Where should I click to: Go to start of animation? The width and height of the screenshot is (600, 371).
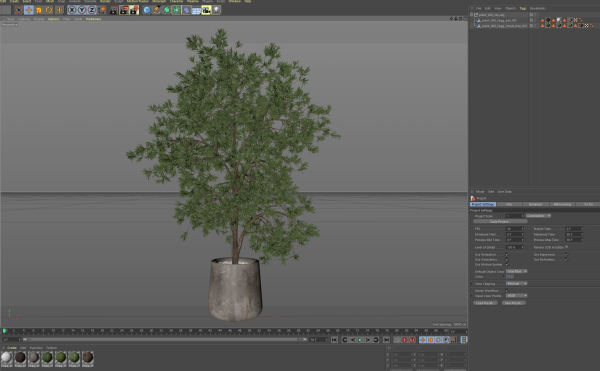click(x=334, y=340)
